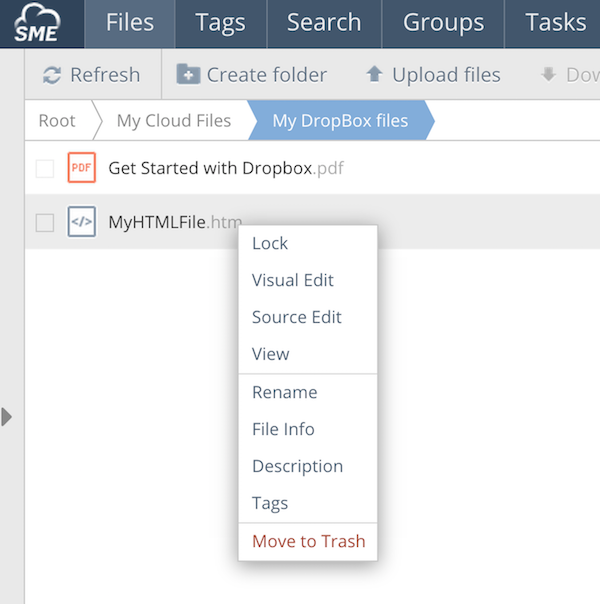Open My Cloud Files breadcrumb
Screen dimensions: 600x604
point(173,121)
